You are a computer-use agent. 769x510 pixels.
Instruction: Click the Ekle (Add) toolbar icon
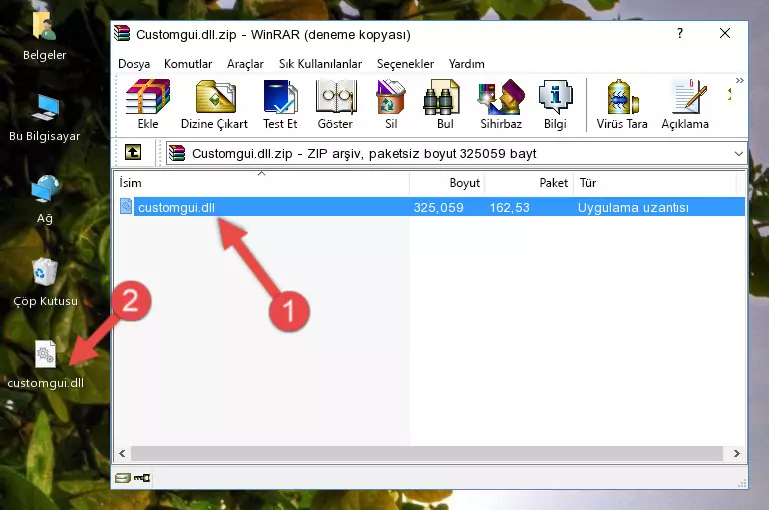[148, 104]
